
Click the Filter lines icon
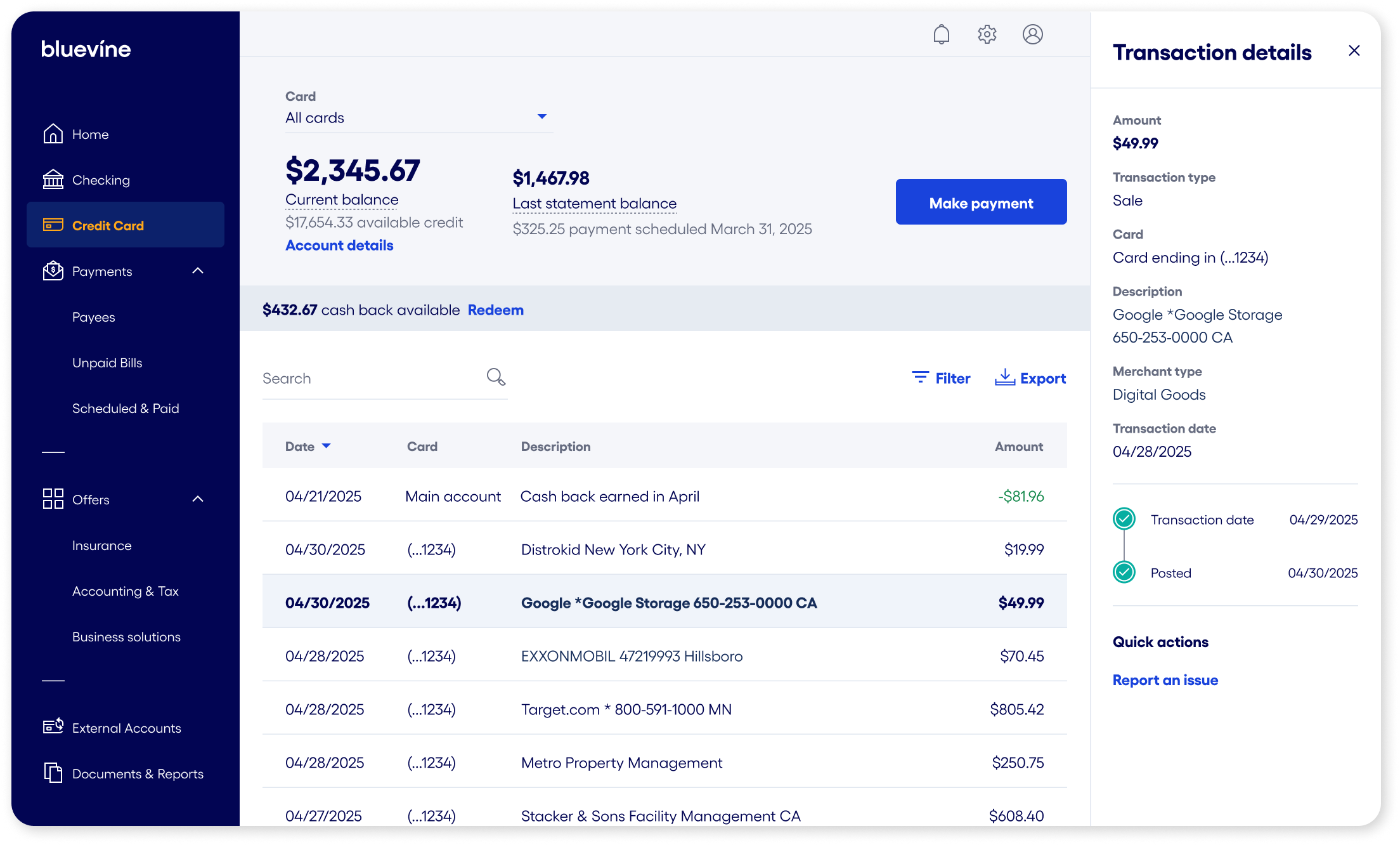pyautogui.click(x=920, y=377)
